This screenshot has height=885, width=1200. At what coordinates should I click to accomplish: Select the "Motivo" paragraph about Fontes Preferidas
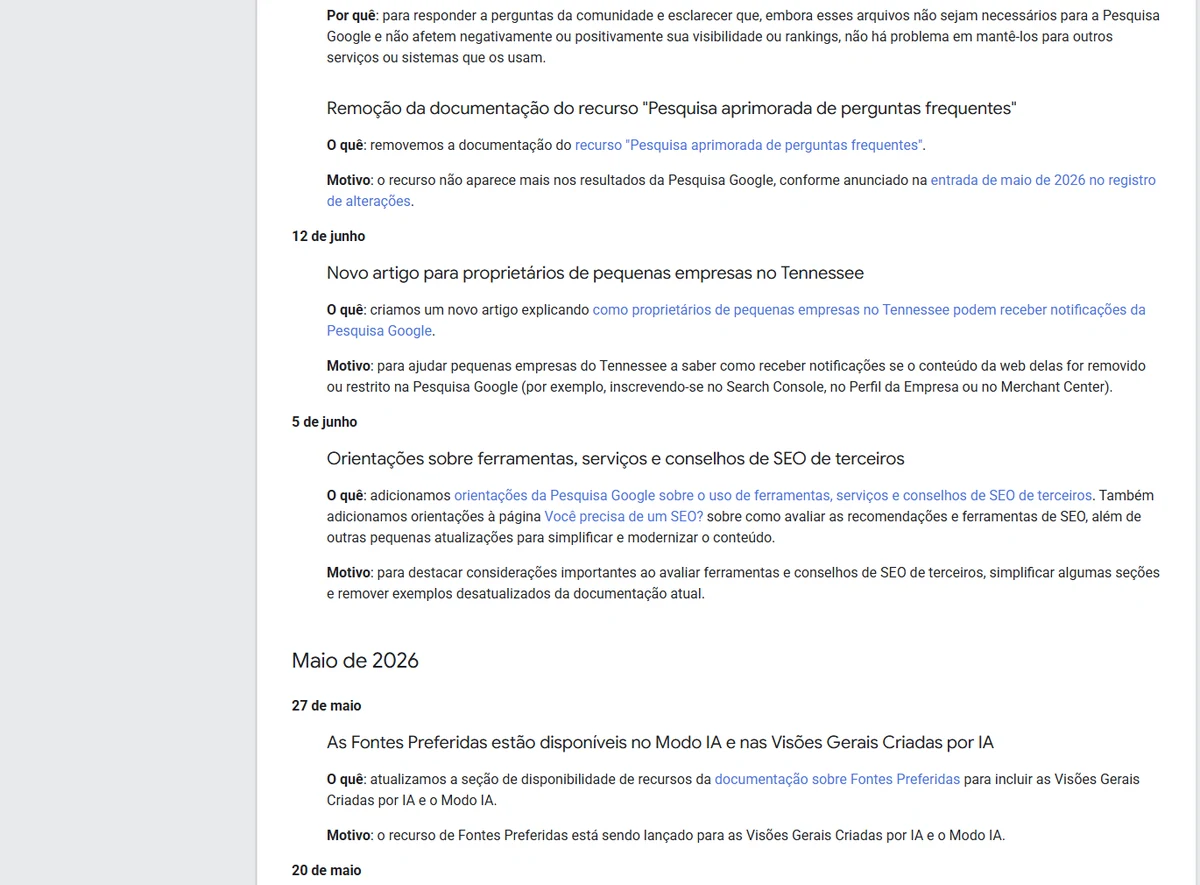tap(666, 835)
